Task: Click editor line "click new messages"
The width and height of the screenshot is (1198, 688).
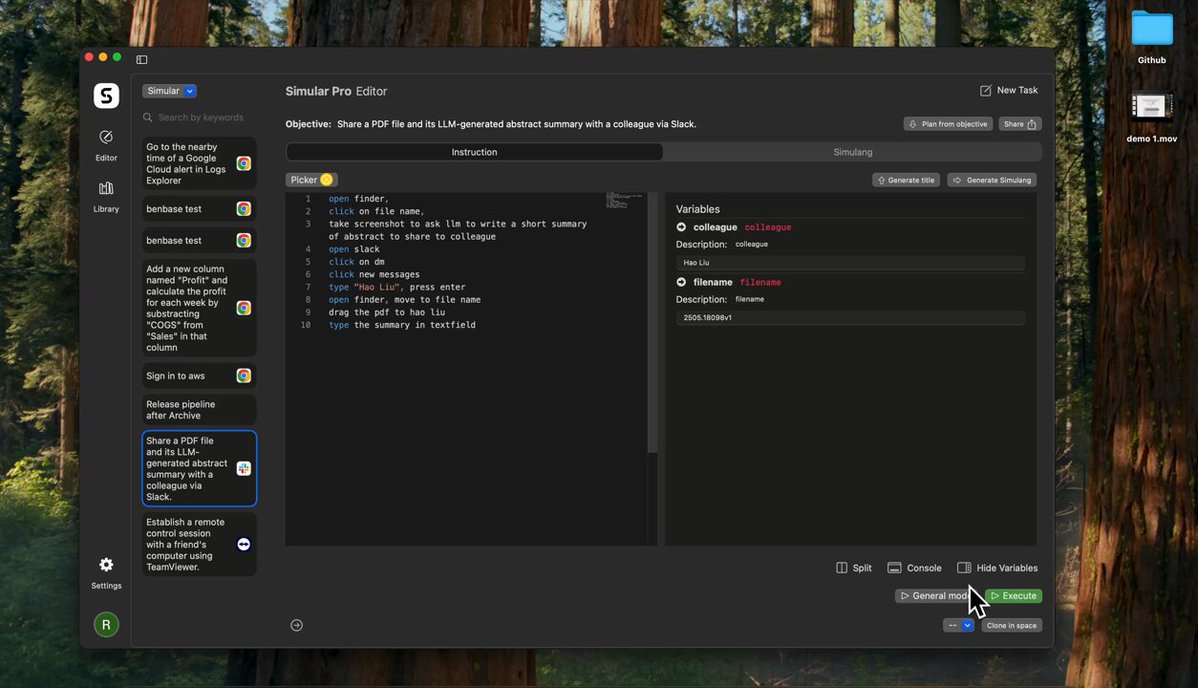Action: pyautogui.click(x=374, y=274)
